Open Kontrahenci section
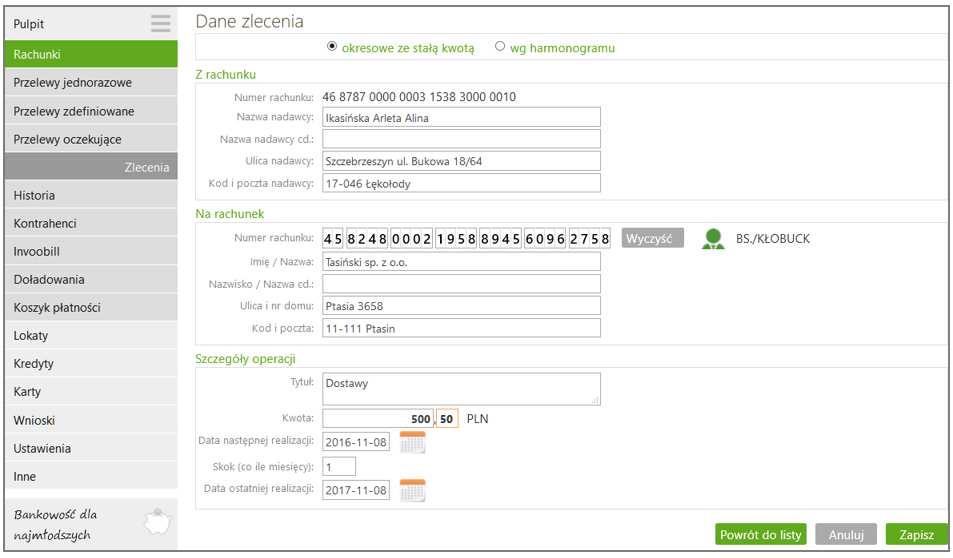Screen dimensions: 953x558 click(91, 223)
